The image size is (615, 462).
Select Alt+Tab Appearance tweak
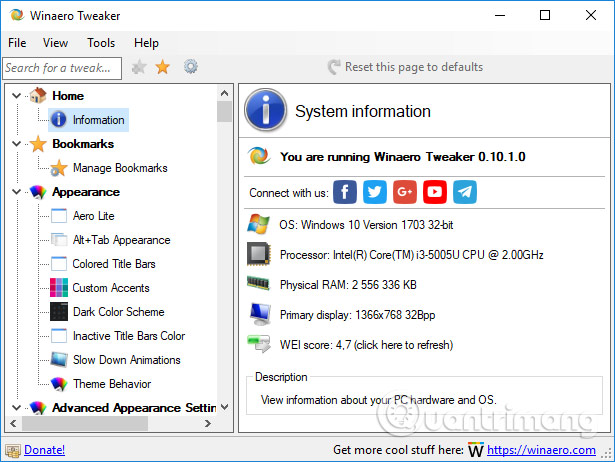(x=122, y=240)
